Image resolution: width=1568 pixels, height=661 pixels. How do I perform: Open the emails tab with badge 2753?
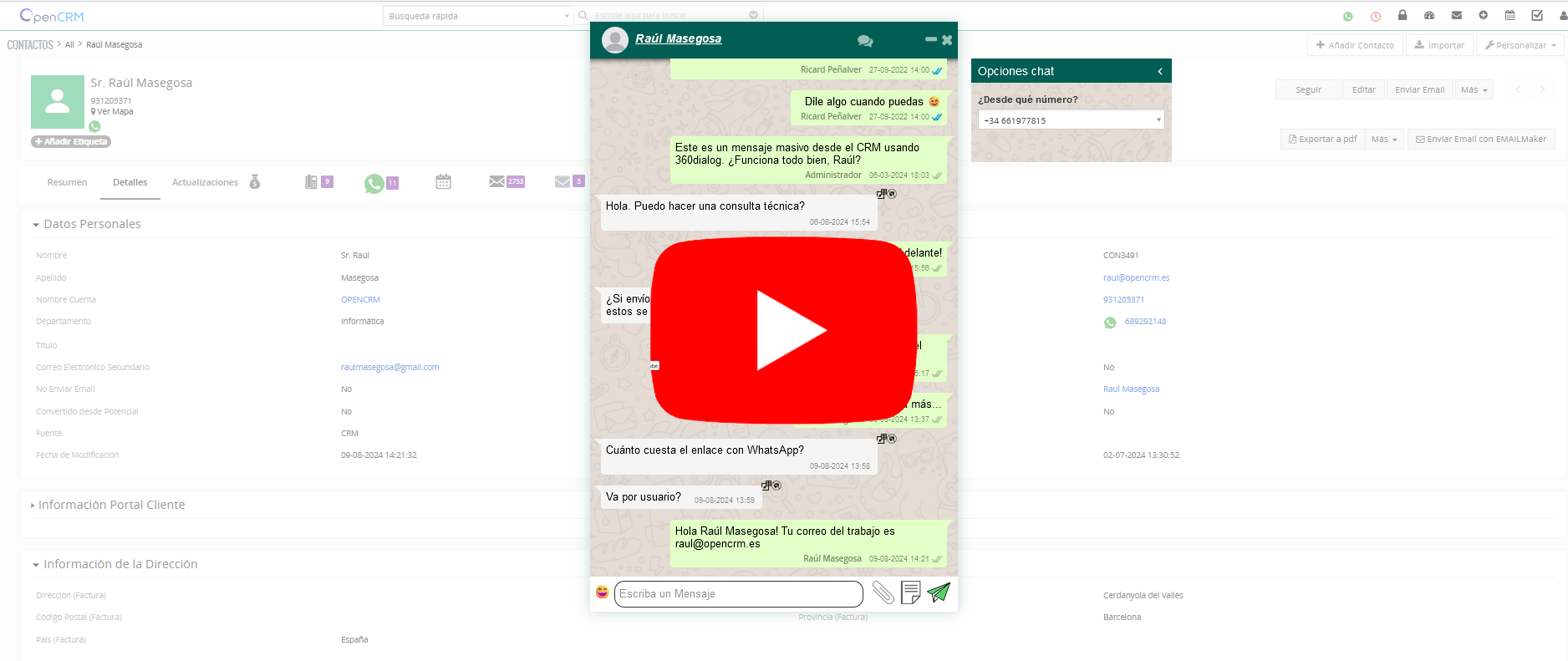pyautogui.click(x=507, y=181)
